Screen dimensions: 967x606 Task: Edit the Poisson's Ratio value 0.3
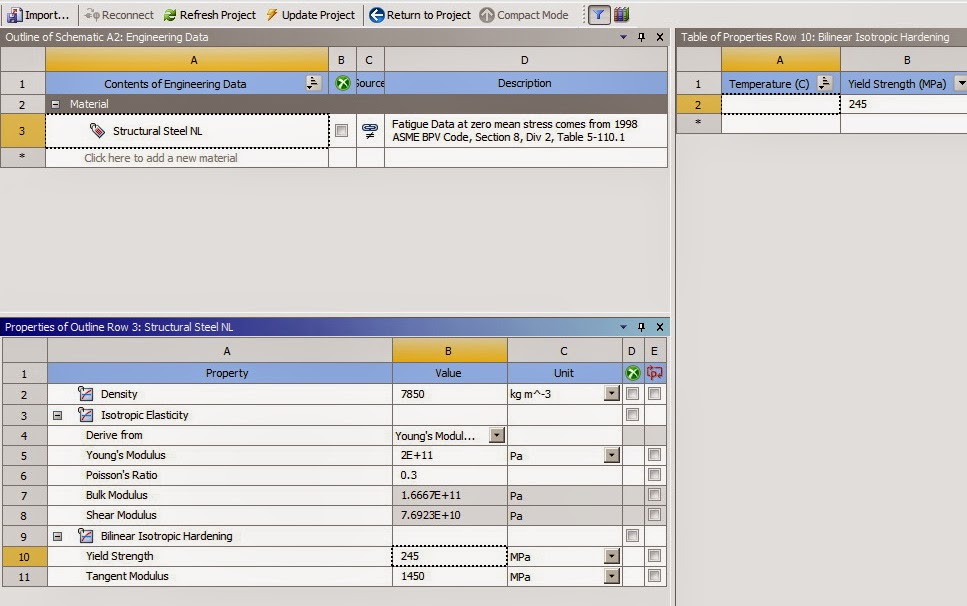point(450,475)
